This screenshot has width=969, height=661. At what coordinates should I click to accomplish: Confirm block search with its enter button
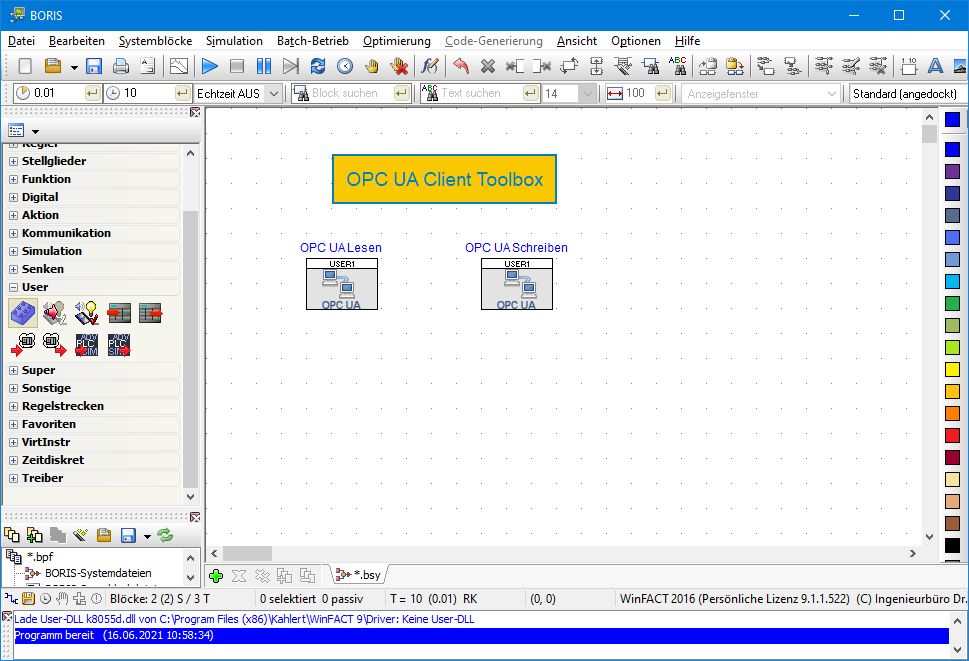(402, 93)
